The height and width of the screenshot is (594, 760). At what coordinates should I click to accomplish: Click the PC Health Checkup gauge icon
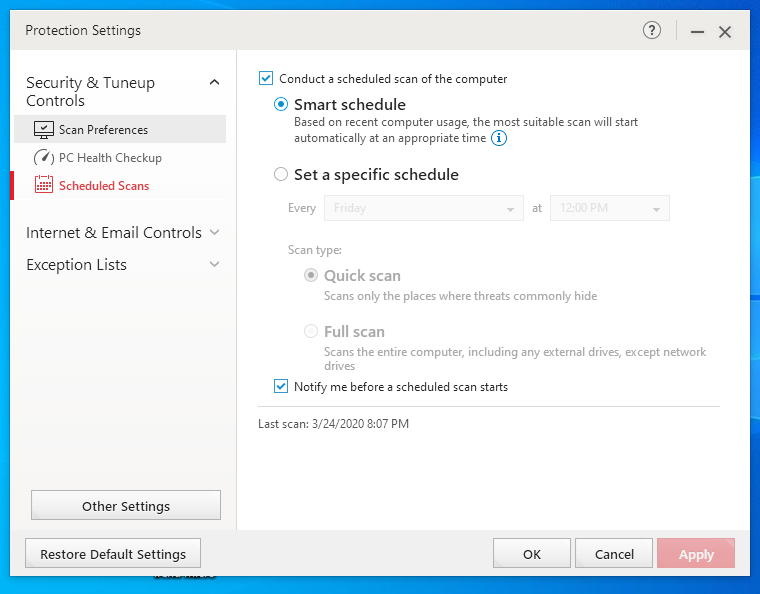[44, 158]
